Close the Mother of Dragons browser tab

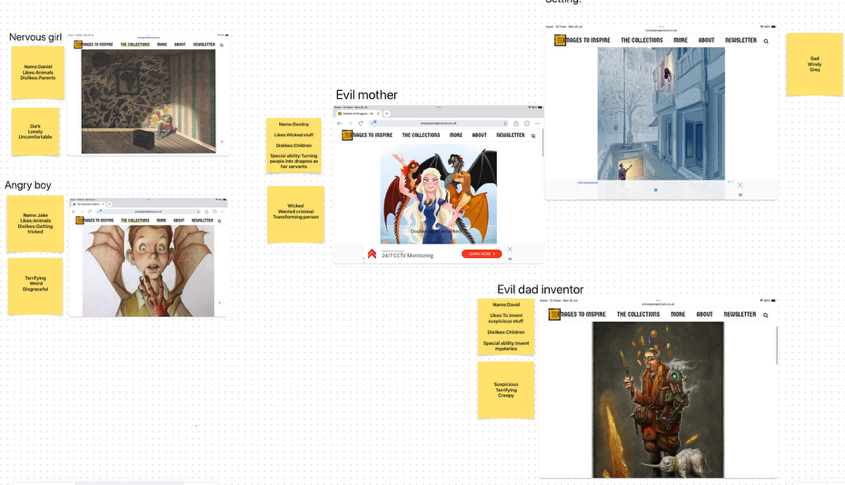pyautogui.click(x=378, y=114)
